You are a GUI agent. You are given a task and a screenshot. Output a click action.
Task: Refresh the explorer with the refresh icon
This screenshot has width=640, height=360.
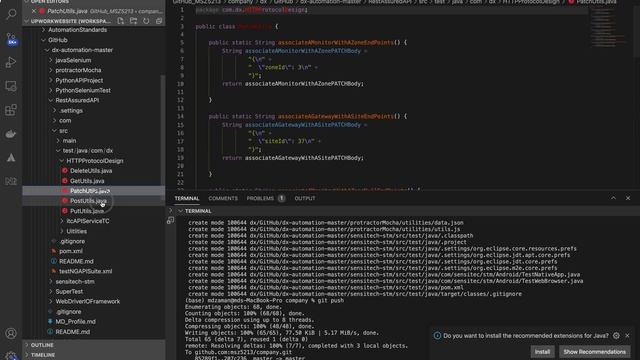(146, 21)
